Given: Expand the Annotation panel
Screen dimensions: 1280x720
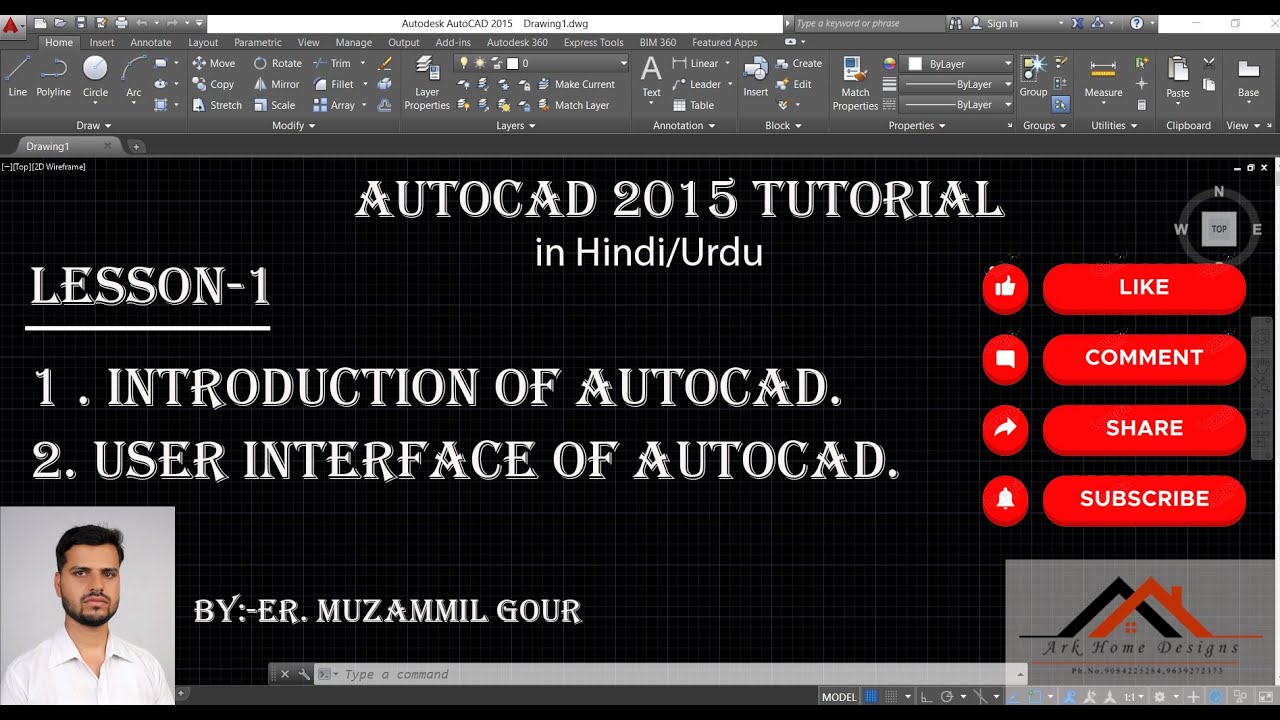Looking at the screenshot, I should click(x=684, y=126).
